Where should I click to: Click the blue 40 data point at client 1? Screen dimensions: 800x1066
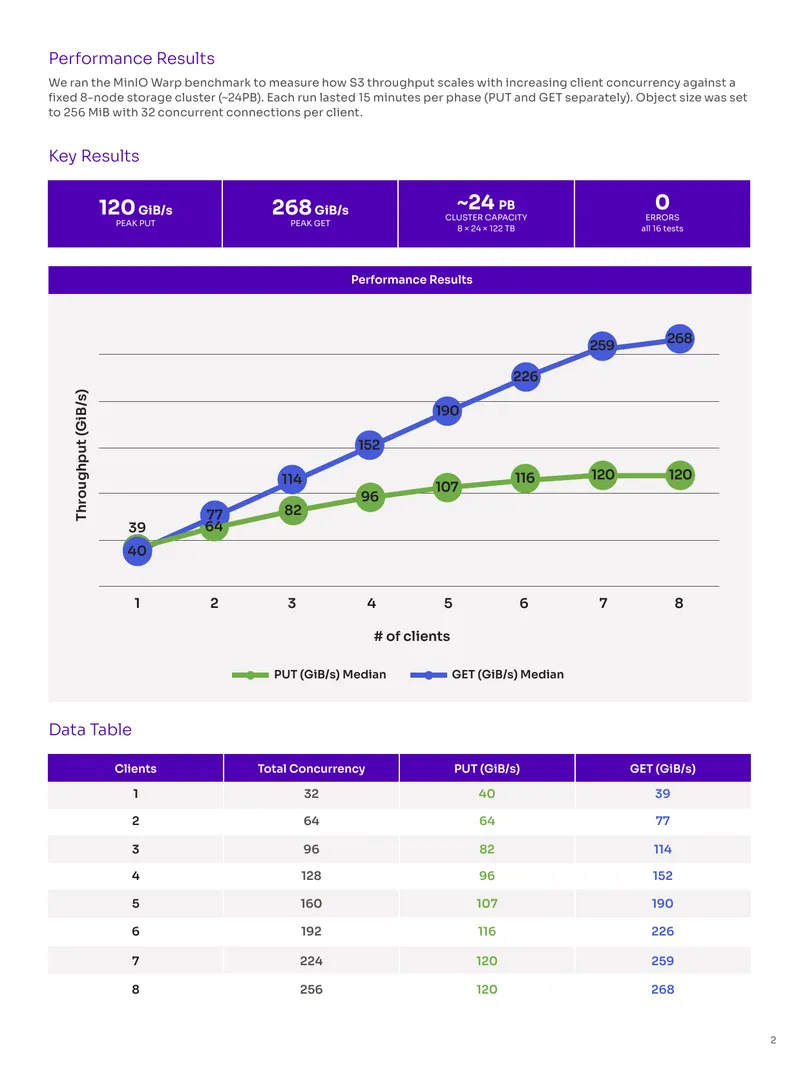tap(137, 551)
